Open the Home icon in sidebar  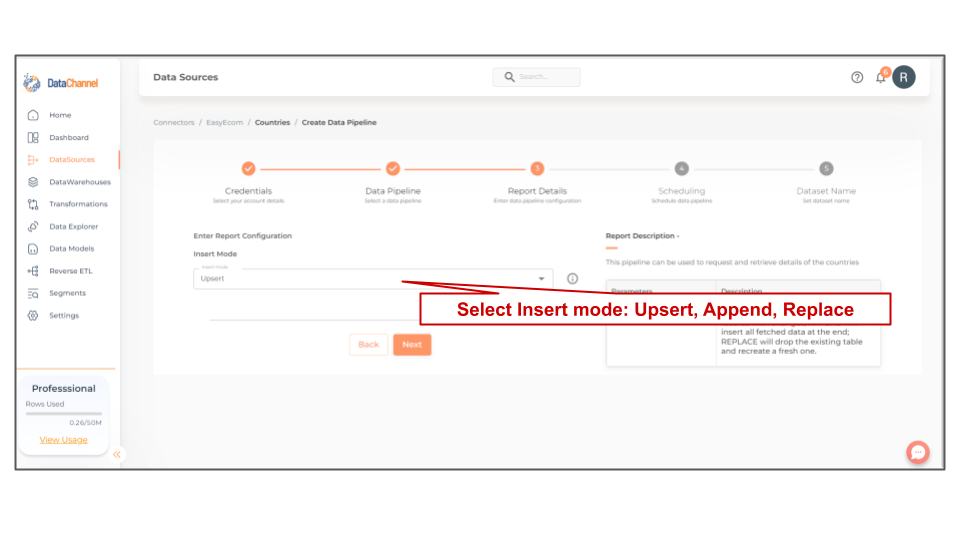pyautogui.click(x=33, y=115)
